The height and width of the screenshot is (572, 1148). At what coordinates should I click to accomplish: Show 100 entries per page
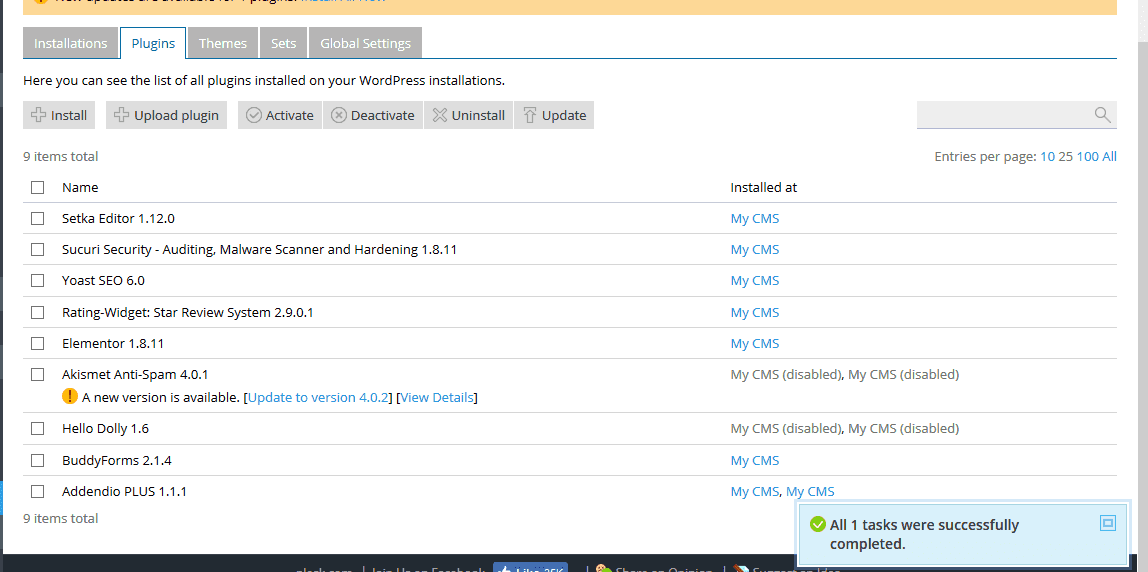[x=1087, y=157]
